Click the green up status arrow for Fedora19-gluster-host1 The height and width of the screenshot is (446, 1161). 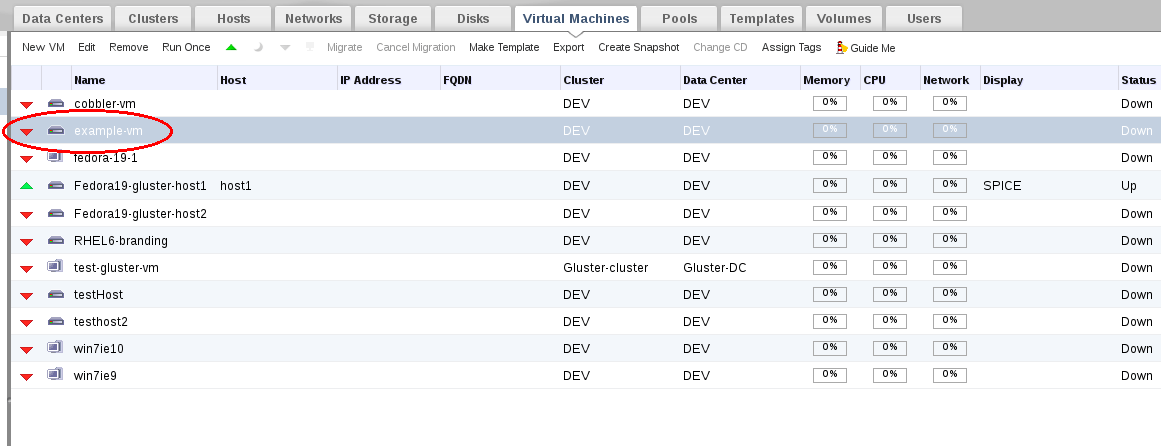click(27, 186)
